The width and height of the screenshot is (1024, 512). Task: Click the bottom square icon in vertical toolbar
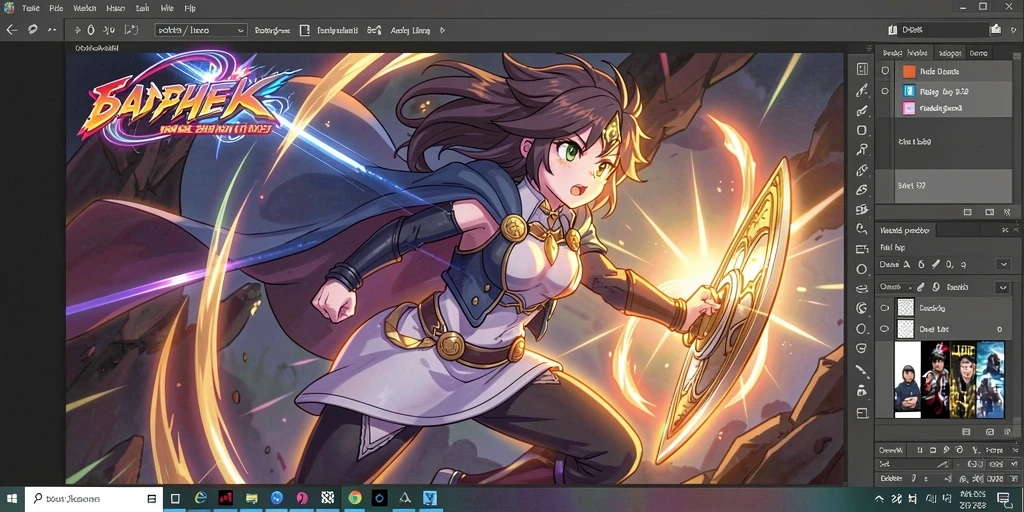862,413
